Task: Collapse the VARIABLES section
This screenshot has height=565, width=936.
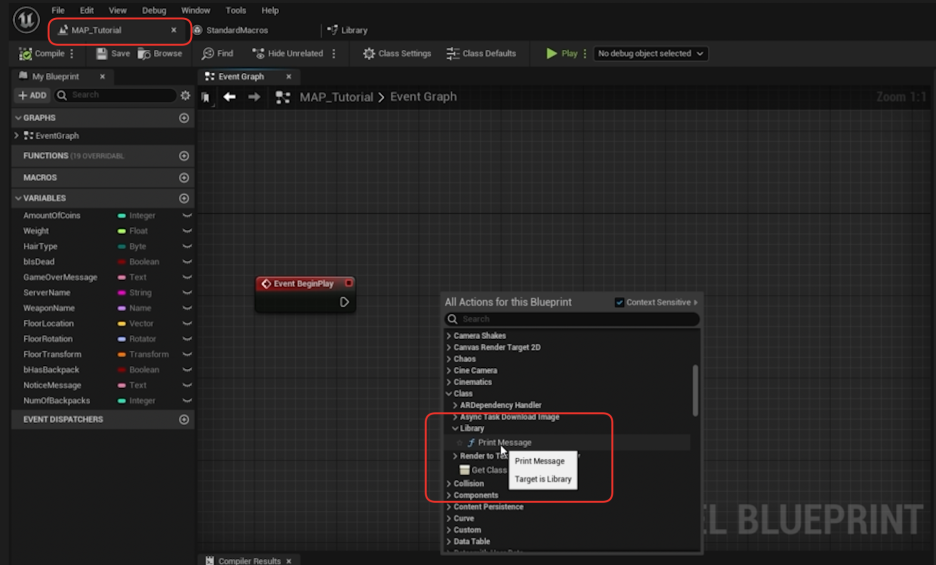Action: [19, 198]
